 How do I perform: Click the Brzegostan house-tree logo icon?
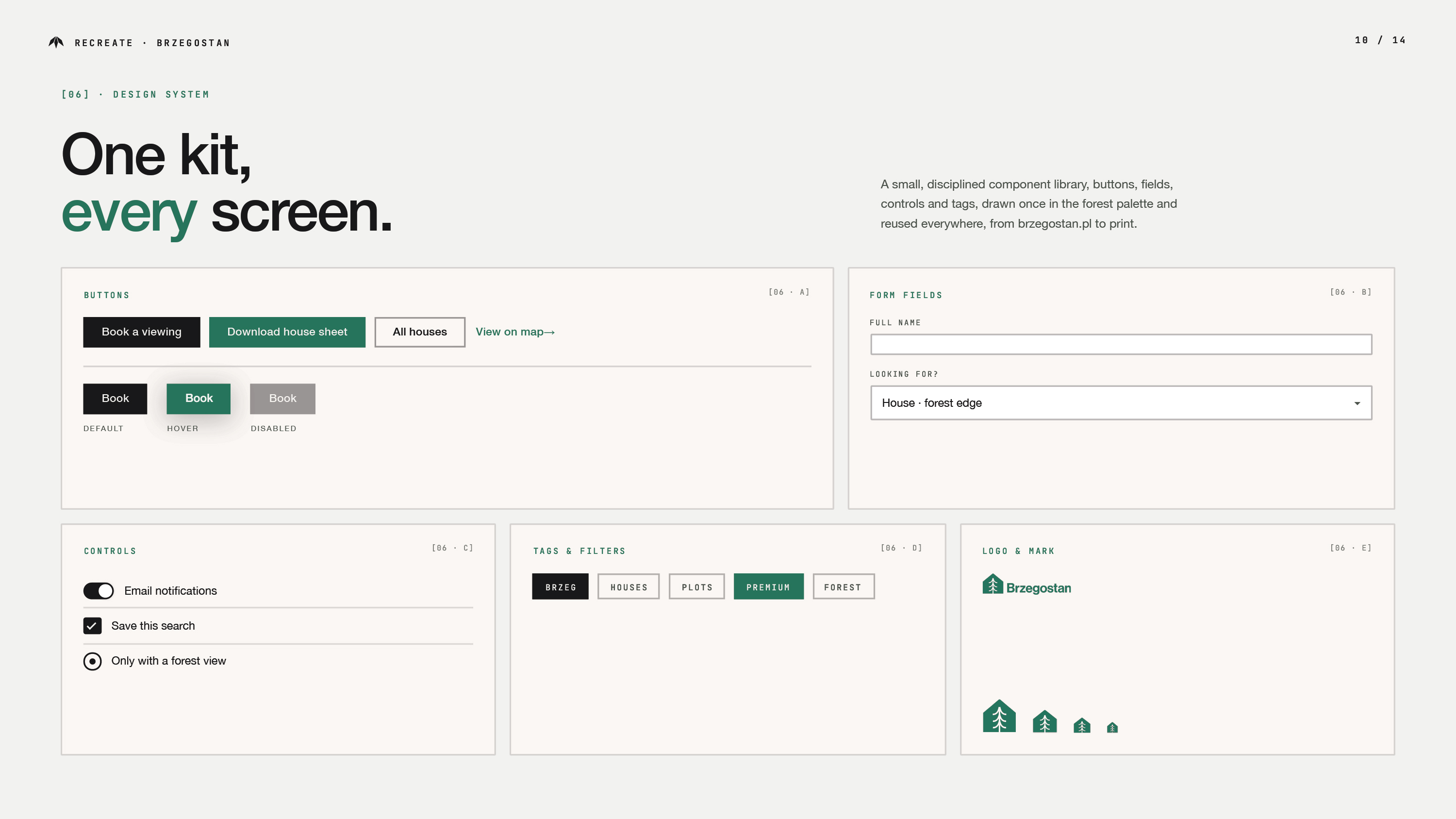click(x=993, y=584)
